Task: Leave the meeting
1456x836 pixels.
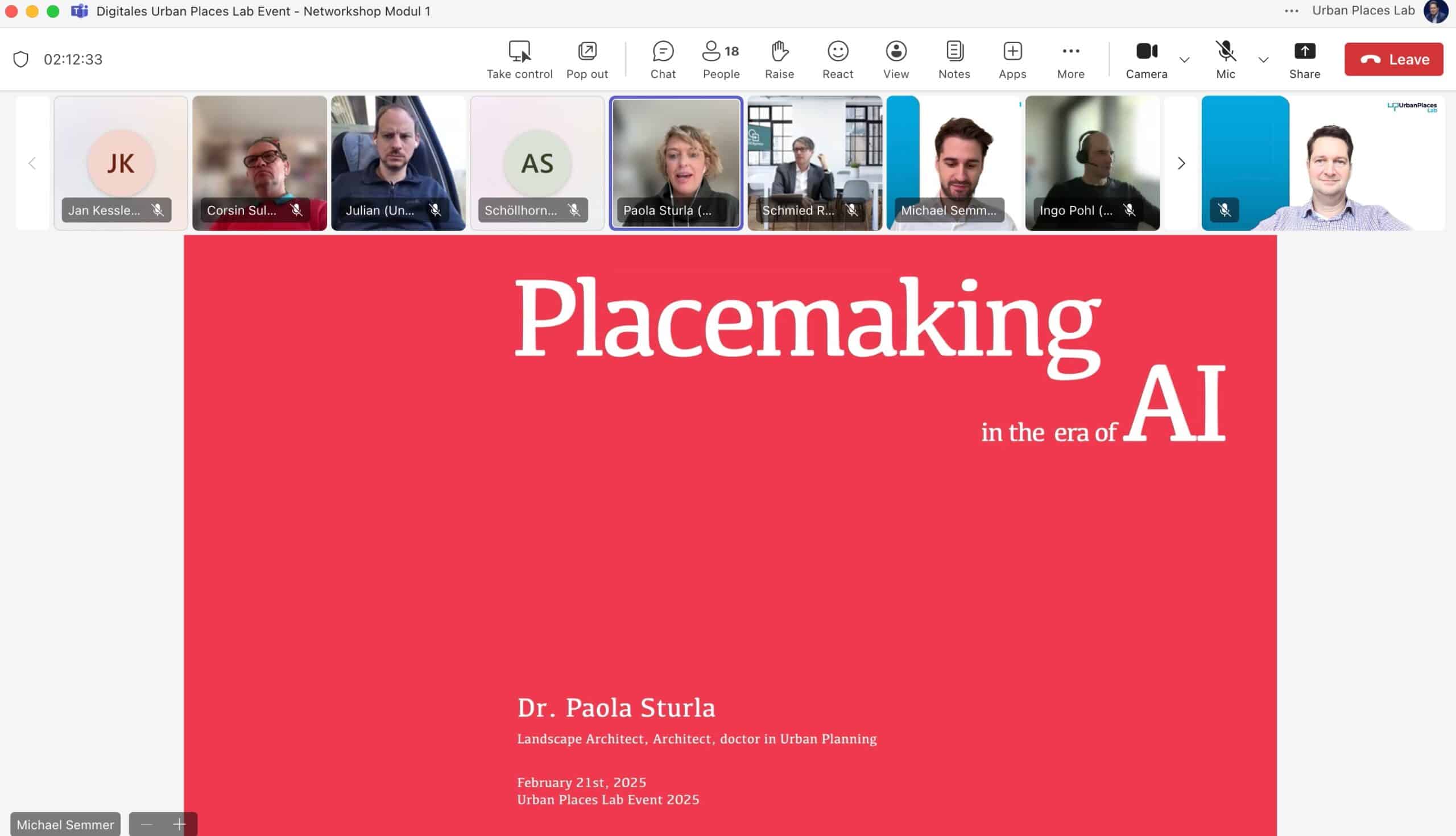Action: [x=1393, y=59]
